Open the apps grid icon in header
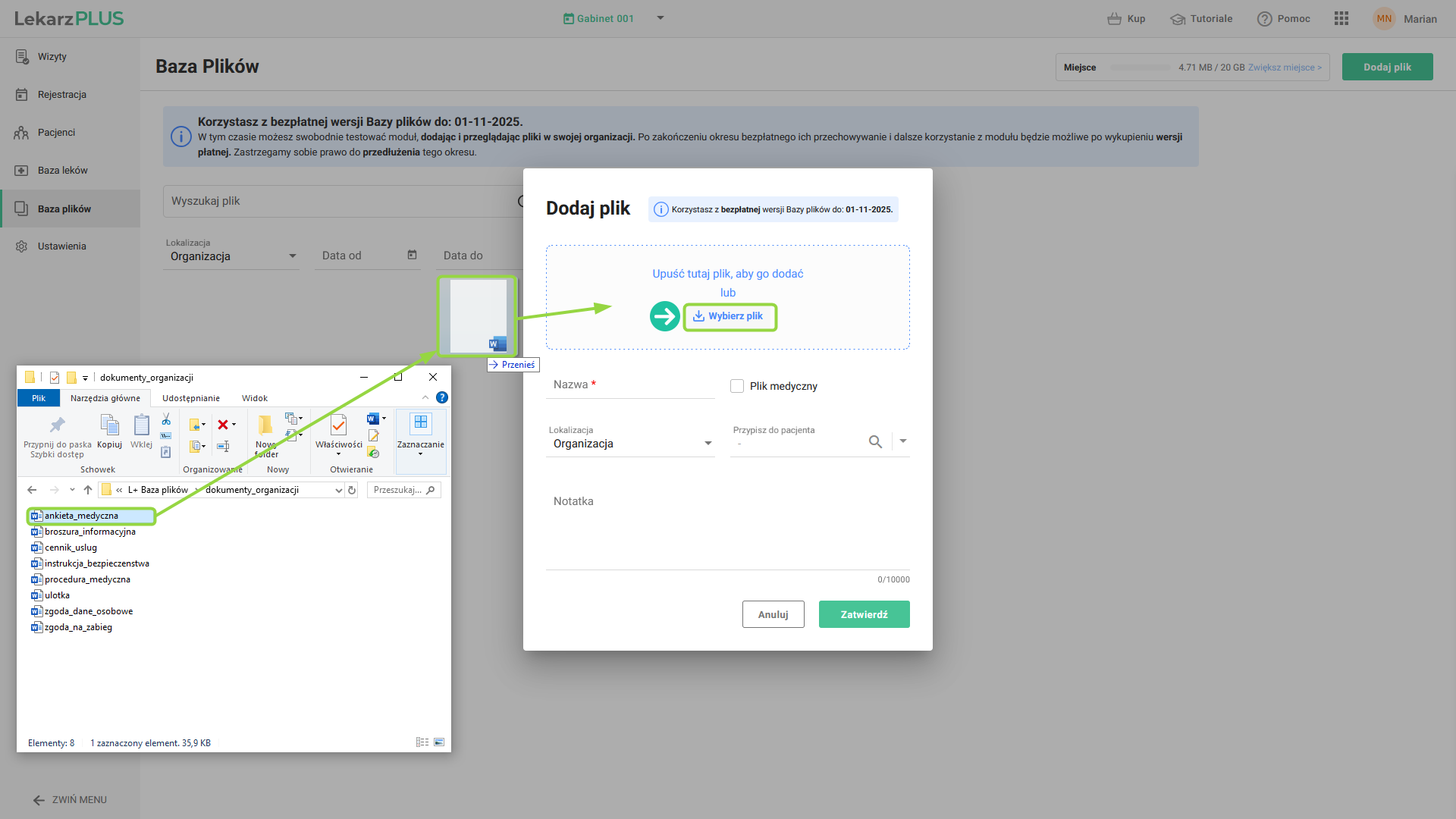 [1341, 19]
